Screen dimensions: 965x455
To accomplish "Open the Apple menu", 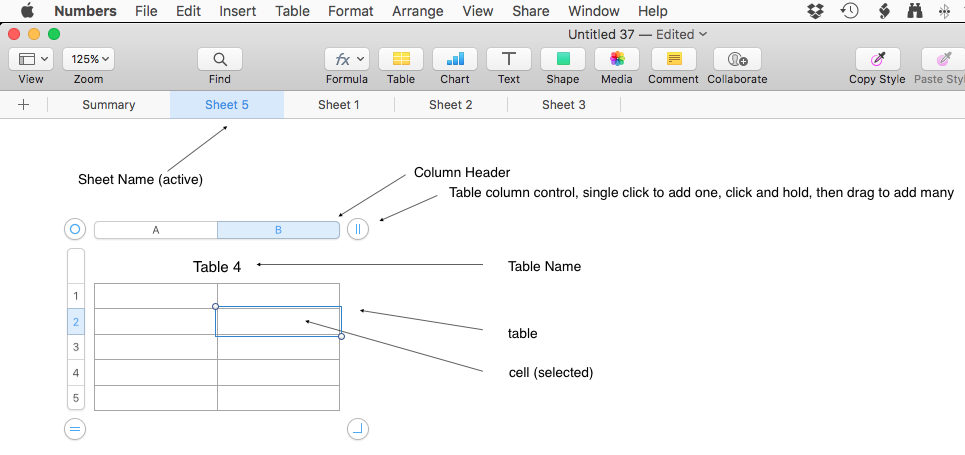I will pyautogui.click(x=28, y=10).
